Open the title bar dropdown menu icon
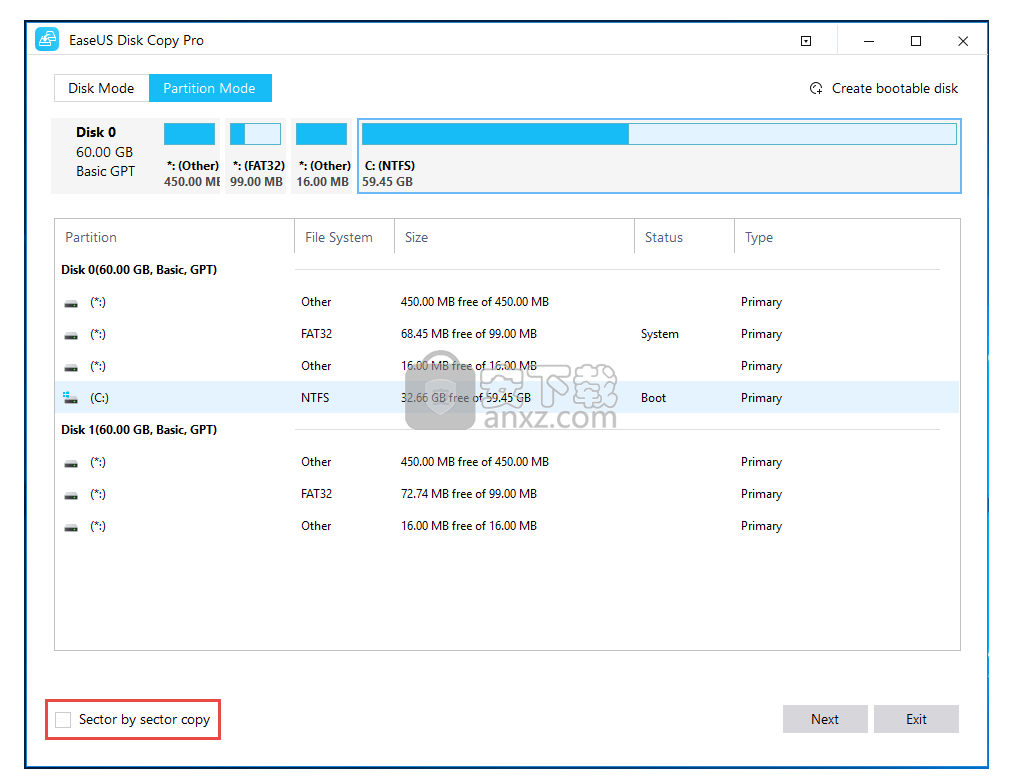 click(806, 41)
